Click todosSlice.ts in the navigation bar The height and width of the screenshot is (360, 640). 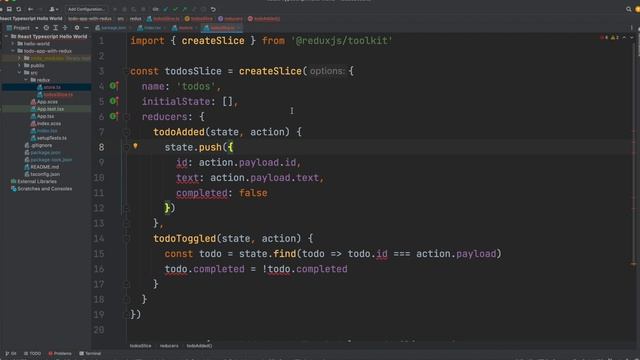pos(163,19)
